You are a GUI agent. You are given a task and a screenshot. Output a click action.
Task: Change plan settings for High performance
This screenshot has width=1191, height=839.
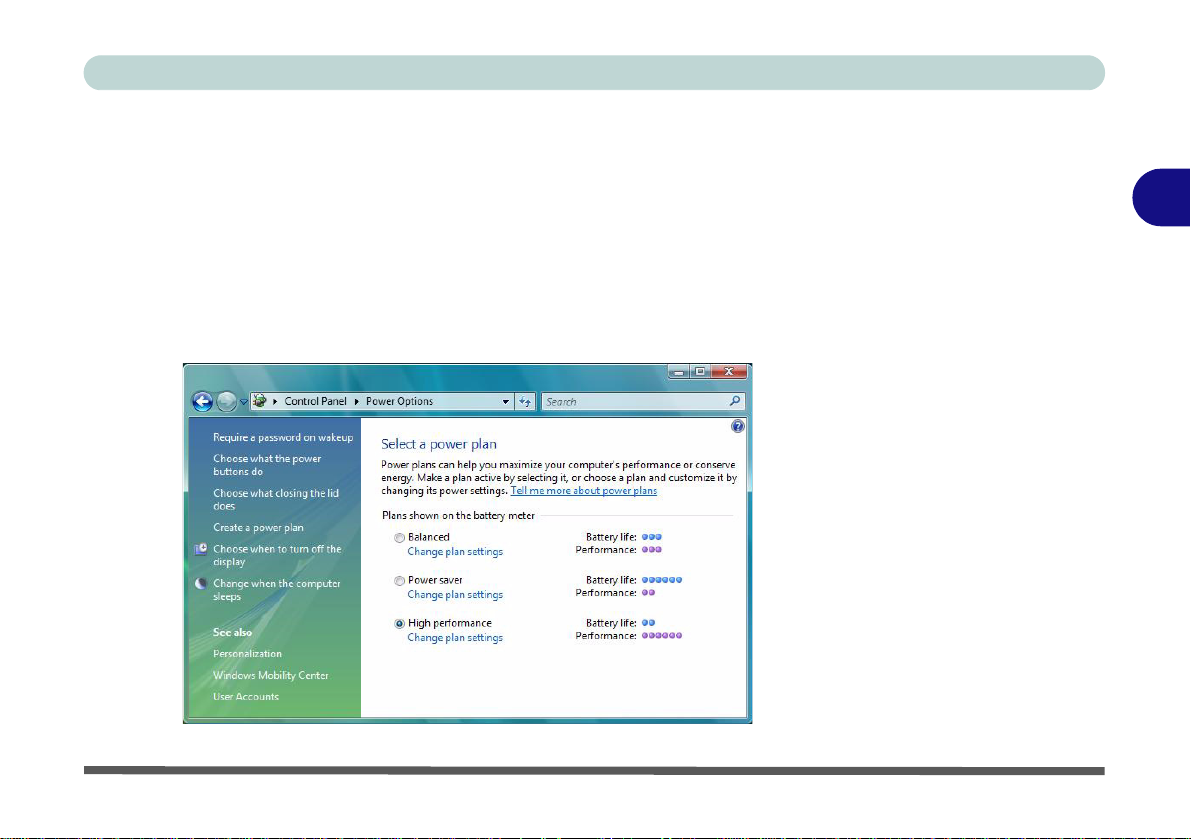[x=455, y=638]
